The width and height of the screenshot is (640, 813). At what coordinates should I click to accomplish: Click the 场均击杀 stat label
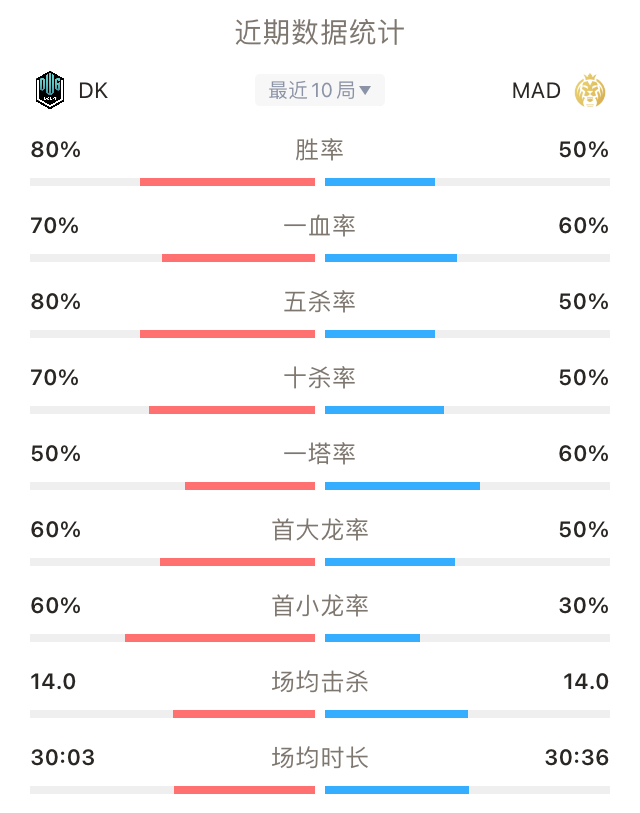pyautogui.click(x=319, y=682)
